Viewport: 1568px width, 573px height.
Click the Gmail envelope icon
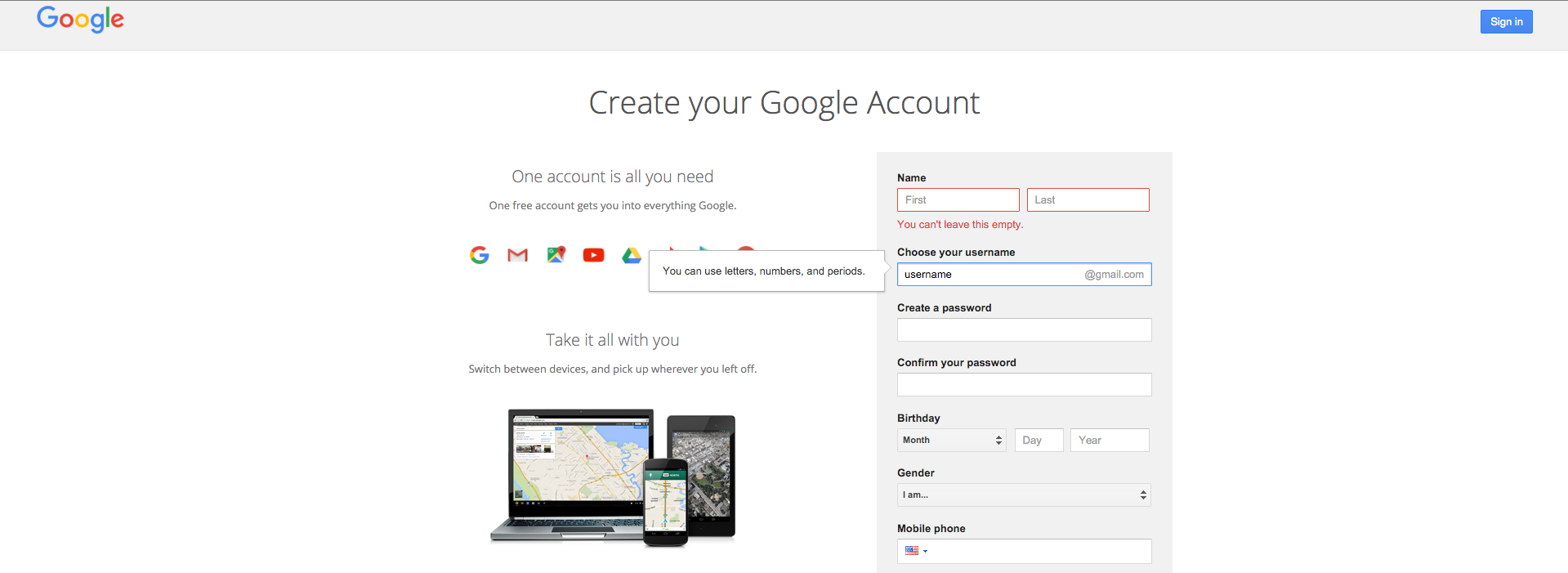click(517, 255)
